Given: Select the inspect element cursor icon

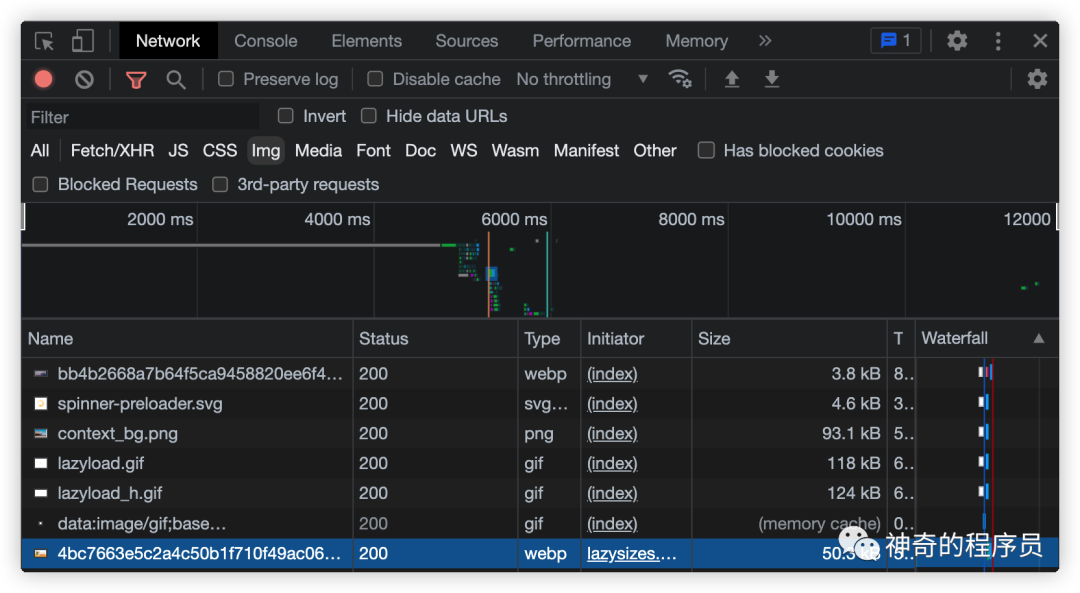Looking at the screenshot, I should click(x=45, y=41).
